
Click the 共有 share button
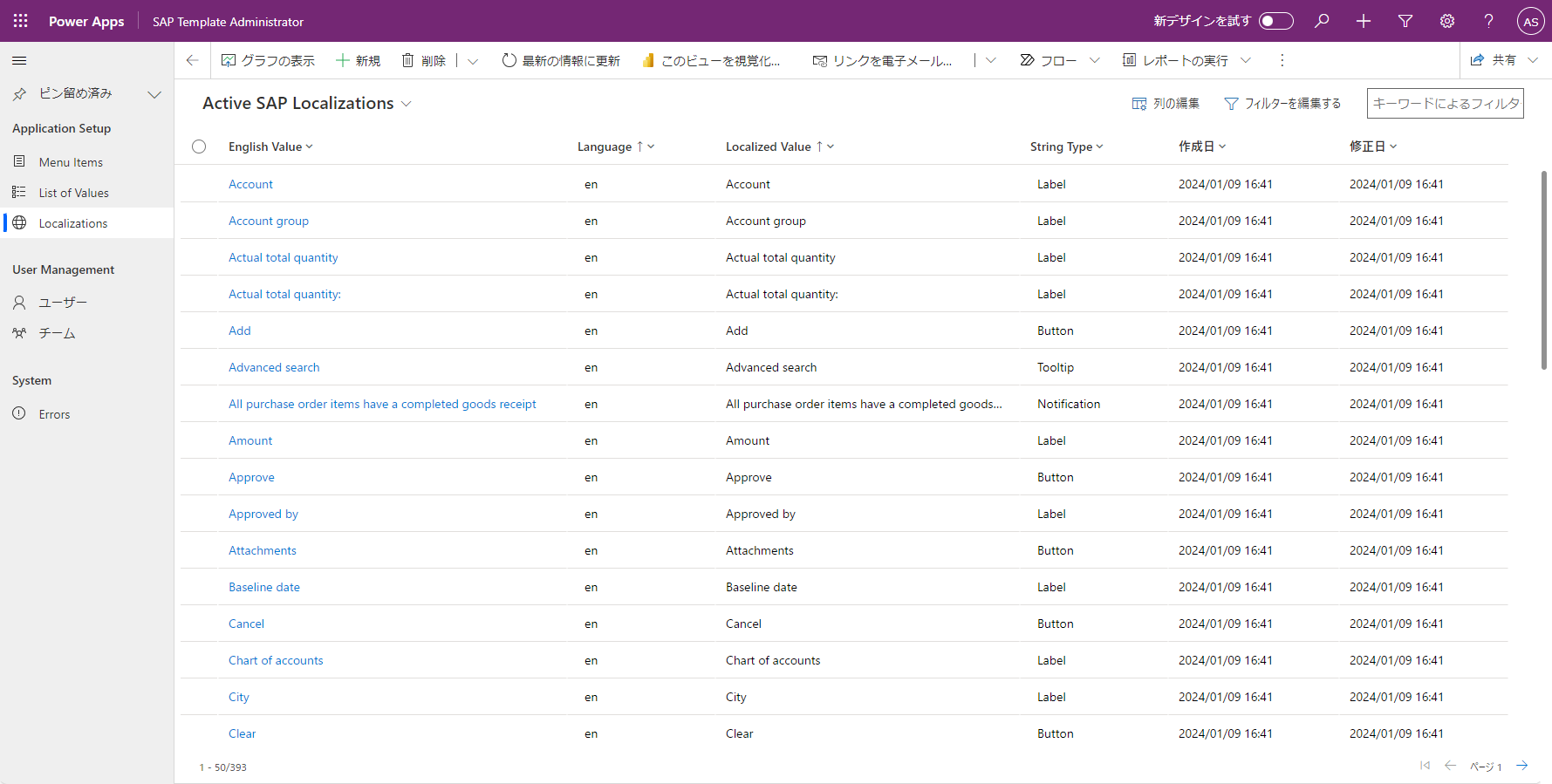tap(1494, 60)
